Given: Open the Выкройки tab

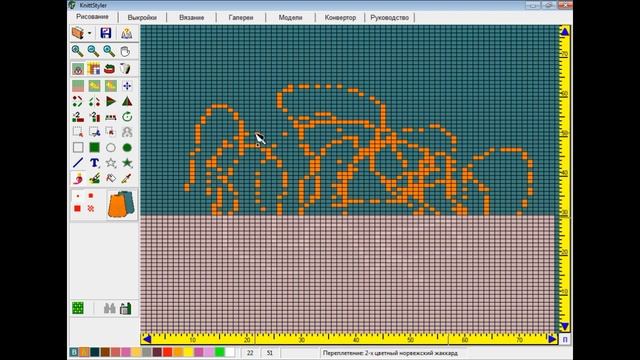Looking at the screenshot, I should coord(142,18).
